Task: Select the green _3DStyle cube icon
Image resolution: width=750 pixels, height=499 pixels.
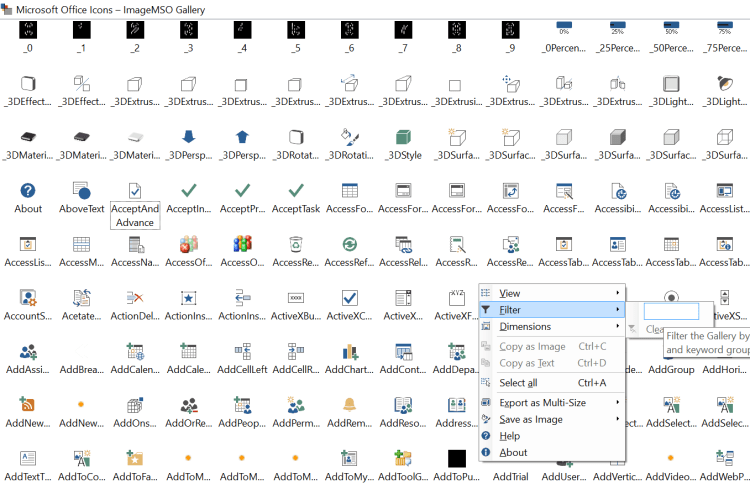Action: (x=403, y=137)
